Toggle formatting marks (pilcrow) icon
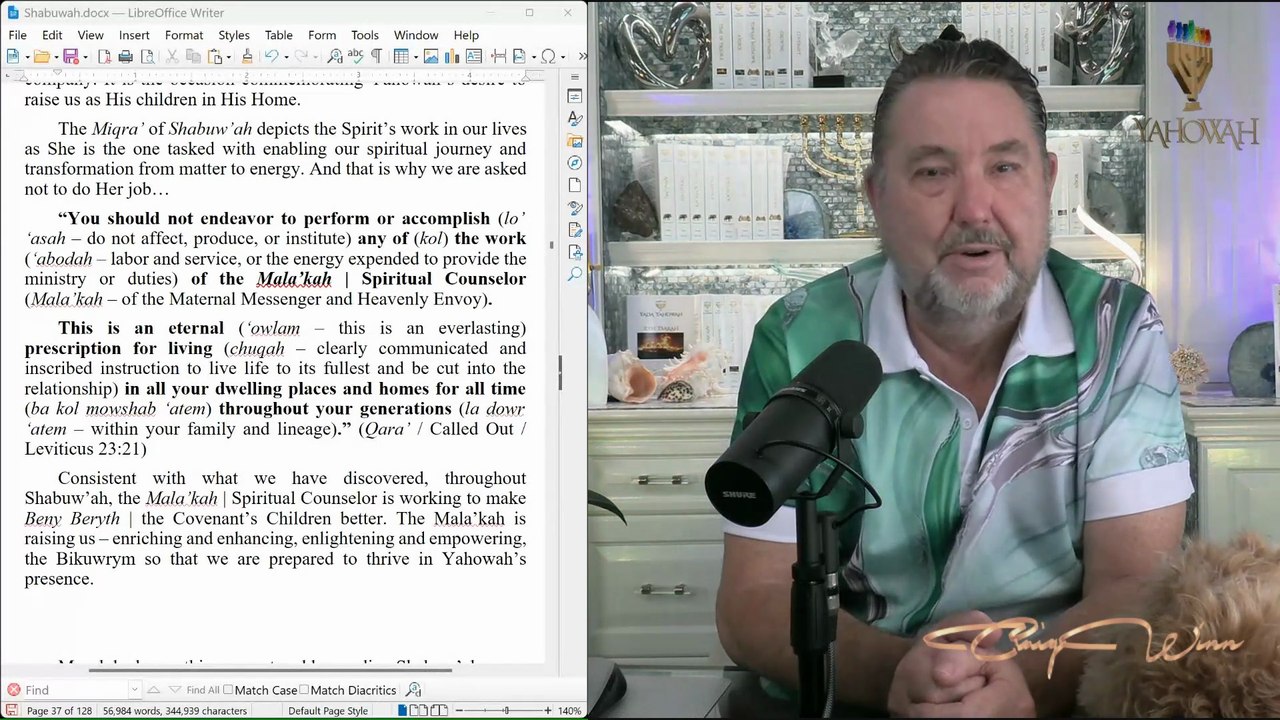Image resolution: width=1280 pixels, height=720 pixels. pos(376,56)
